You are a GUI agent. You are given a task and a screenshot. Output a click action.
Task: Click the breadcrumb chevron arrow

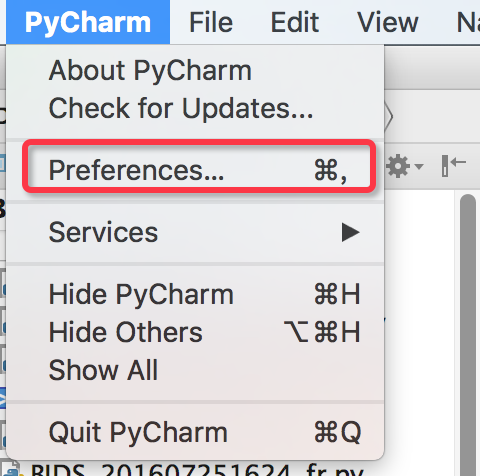click(389, 117)
